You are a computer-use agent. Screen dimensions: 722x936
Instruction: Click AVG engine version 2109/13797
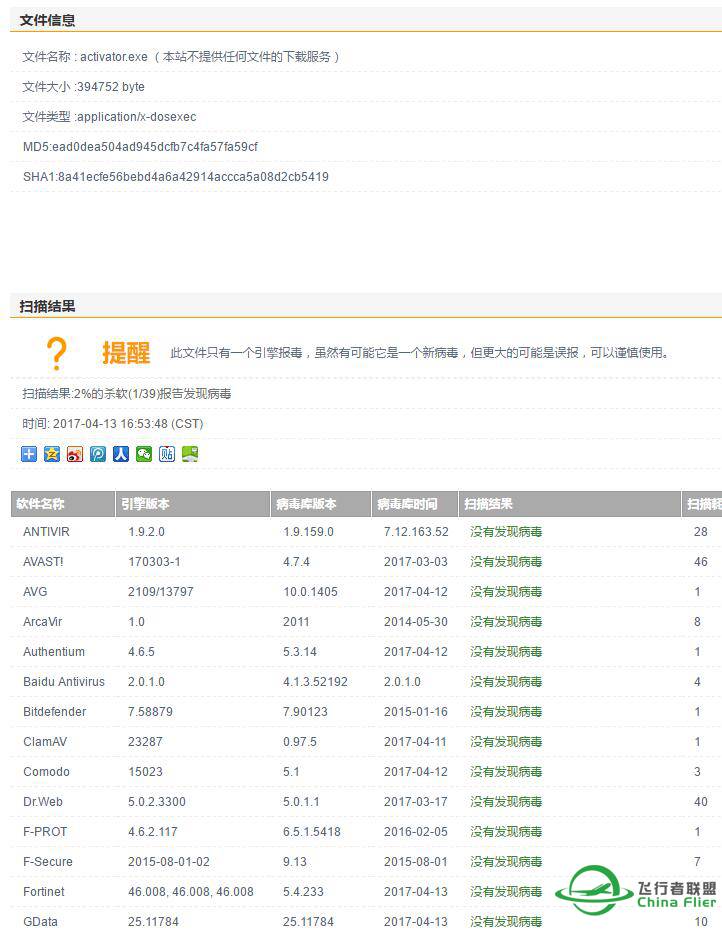tap(161, 592)
